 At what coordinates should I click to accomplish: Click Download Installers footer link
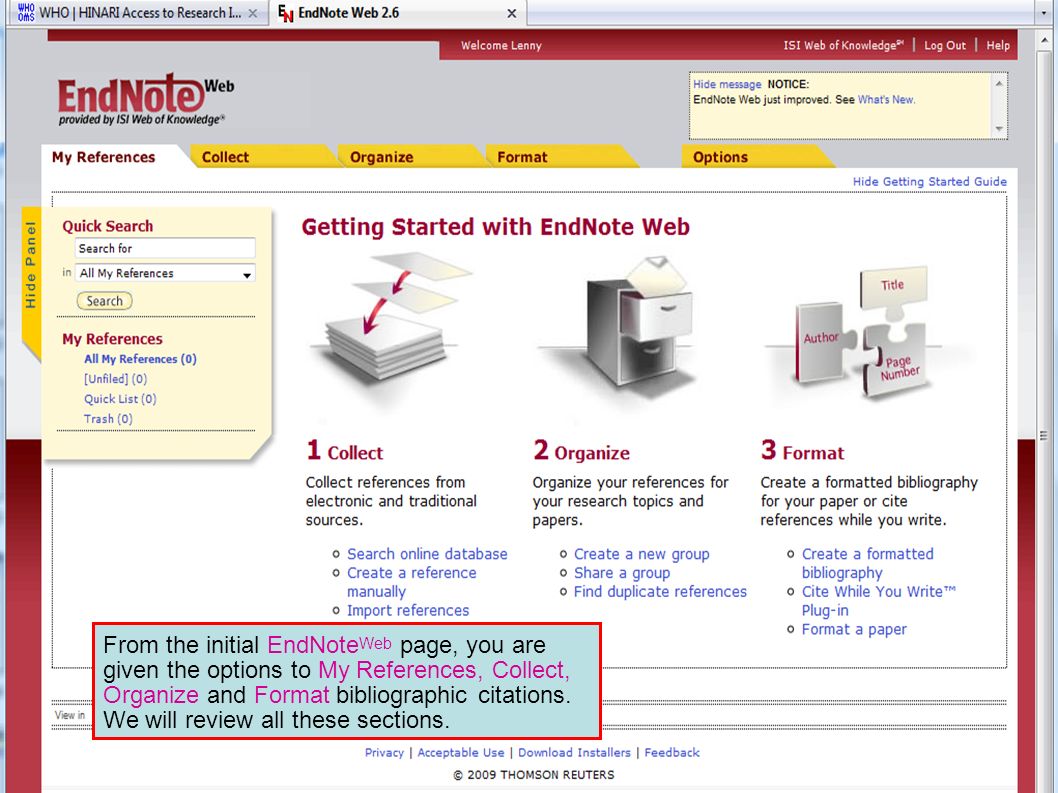(x=574, y=753)
